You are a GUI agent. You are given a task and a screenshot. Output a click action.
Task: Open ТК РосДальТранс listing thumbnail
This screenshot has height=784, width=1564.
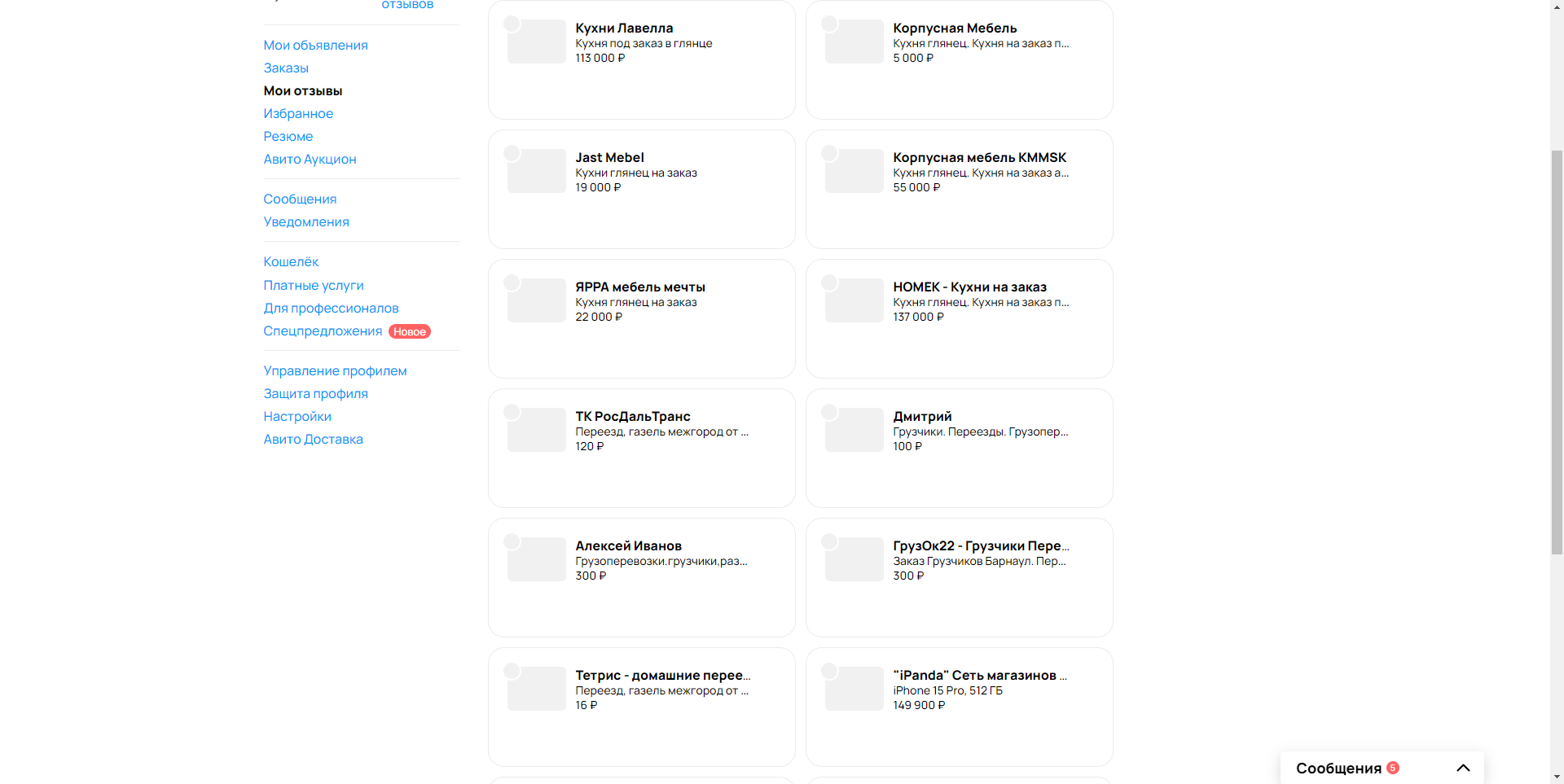(536, 430)
